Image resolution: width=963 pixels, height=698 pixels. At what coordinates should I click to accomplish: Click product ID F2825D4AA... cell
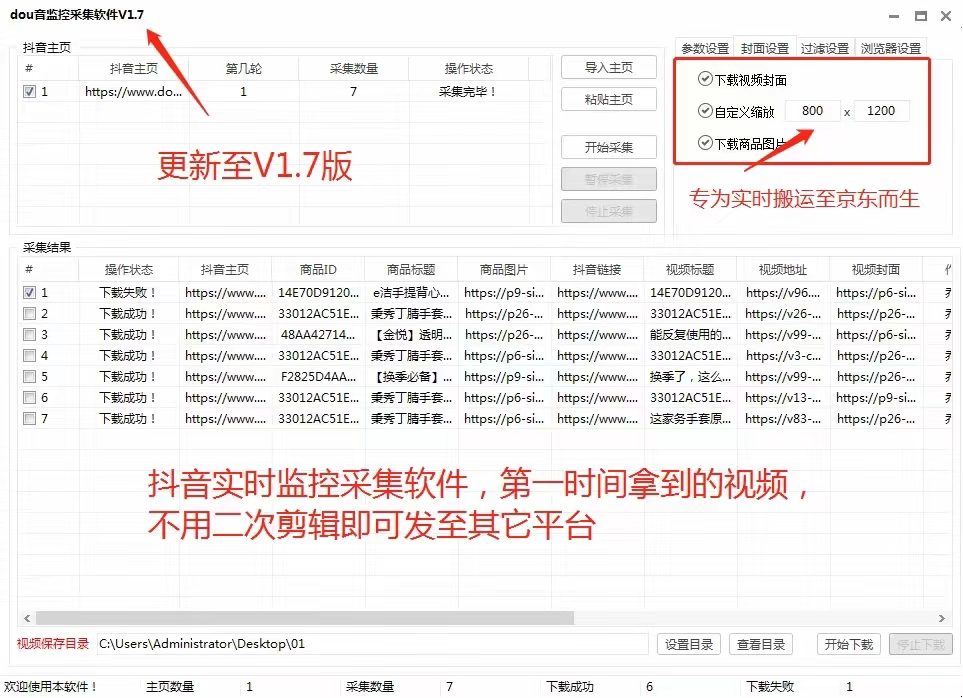318,376
